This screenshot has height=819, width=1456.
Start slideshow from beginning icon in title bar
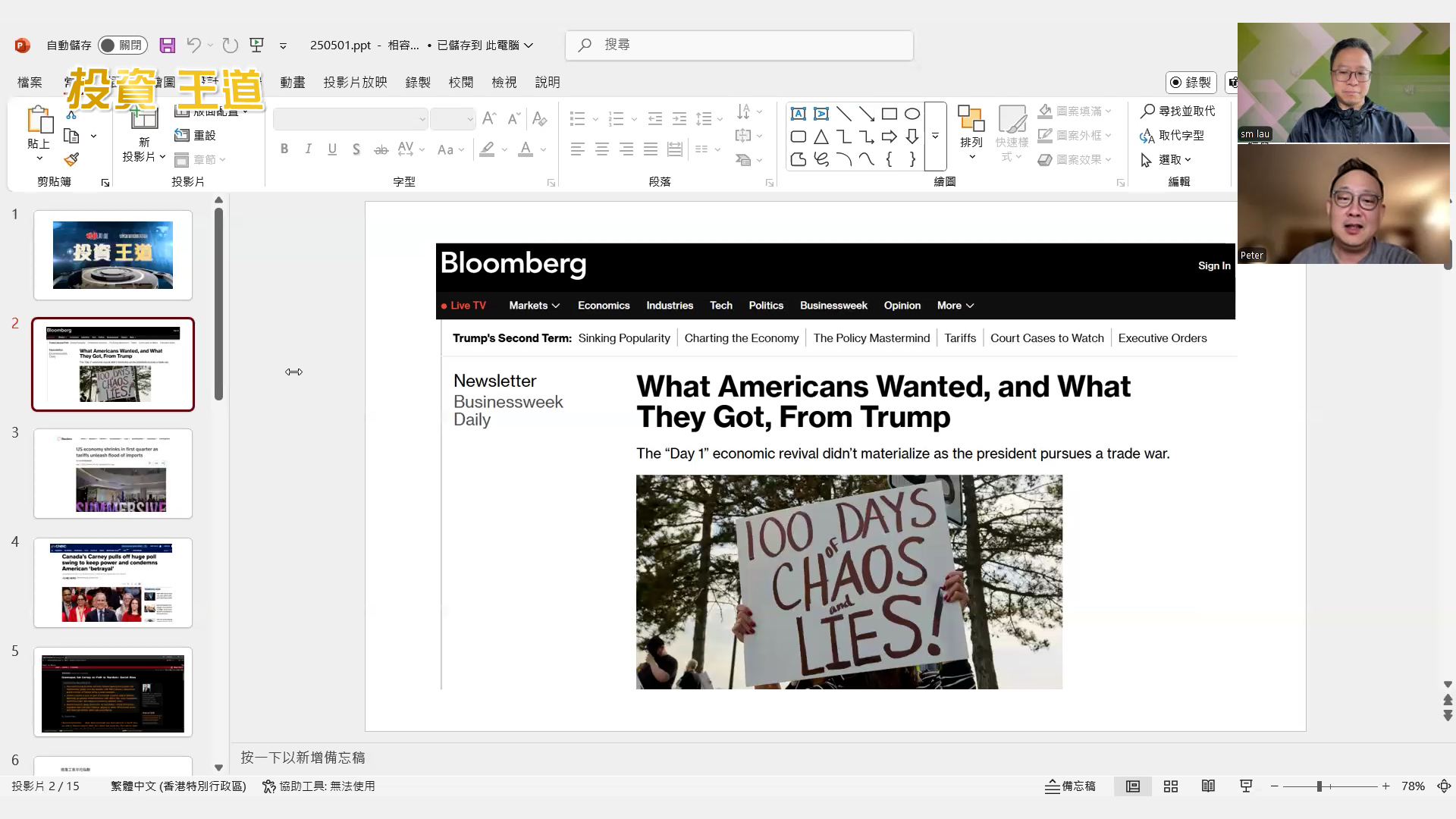point(257,45)
